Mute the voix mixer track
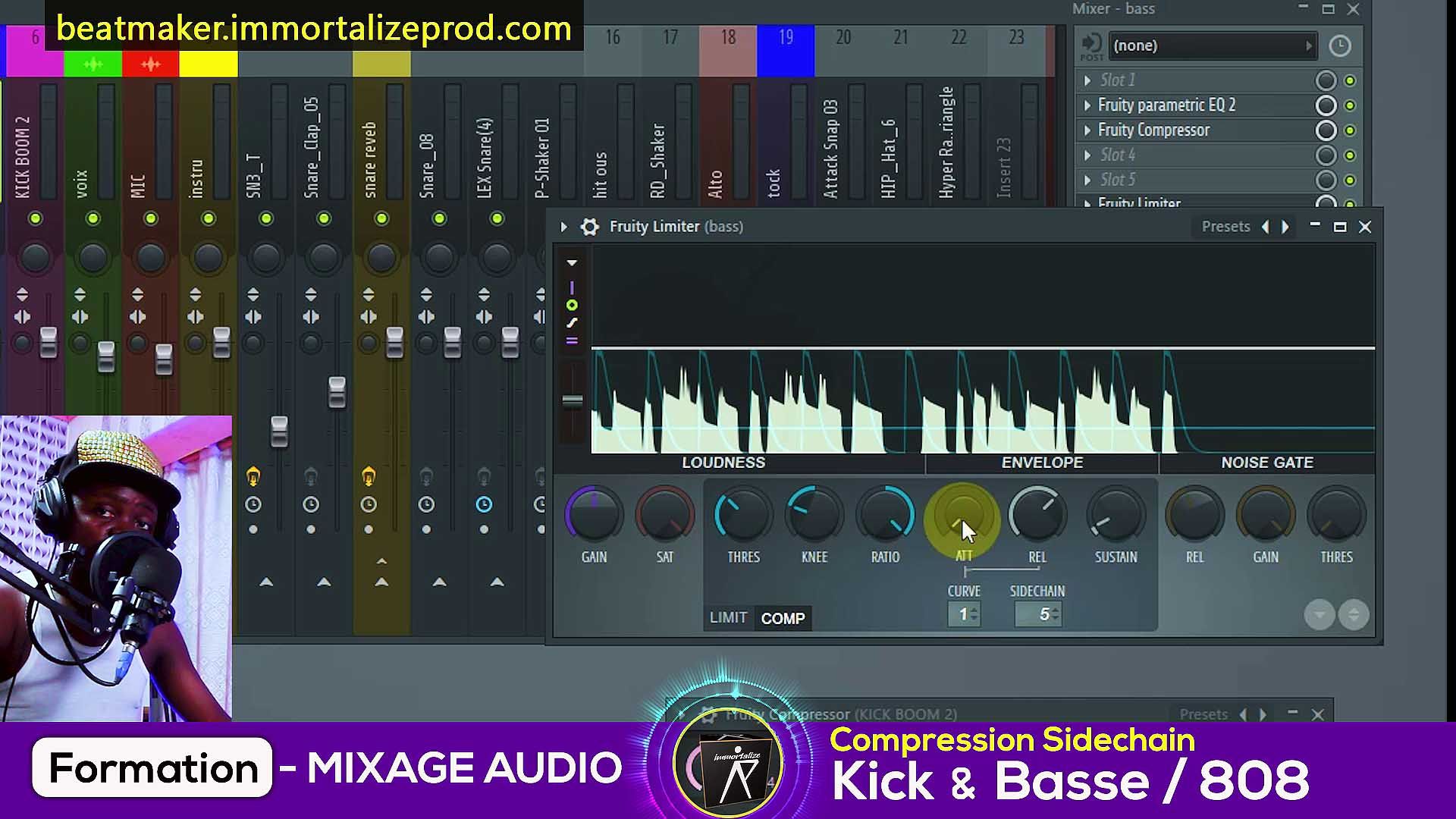Screen dimensions: 1456x819 point(93,219)
